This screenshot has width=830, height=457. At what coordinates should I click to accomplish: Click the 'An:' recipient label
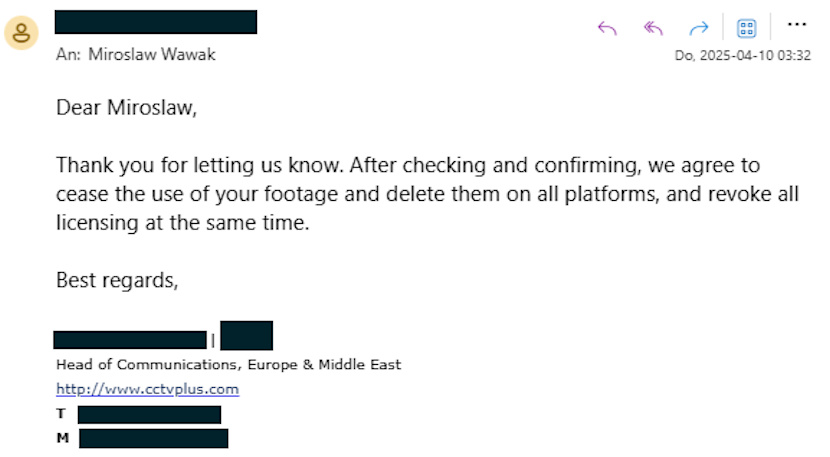point(68,55)
